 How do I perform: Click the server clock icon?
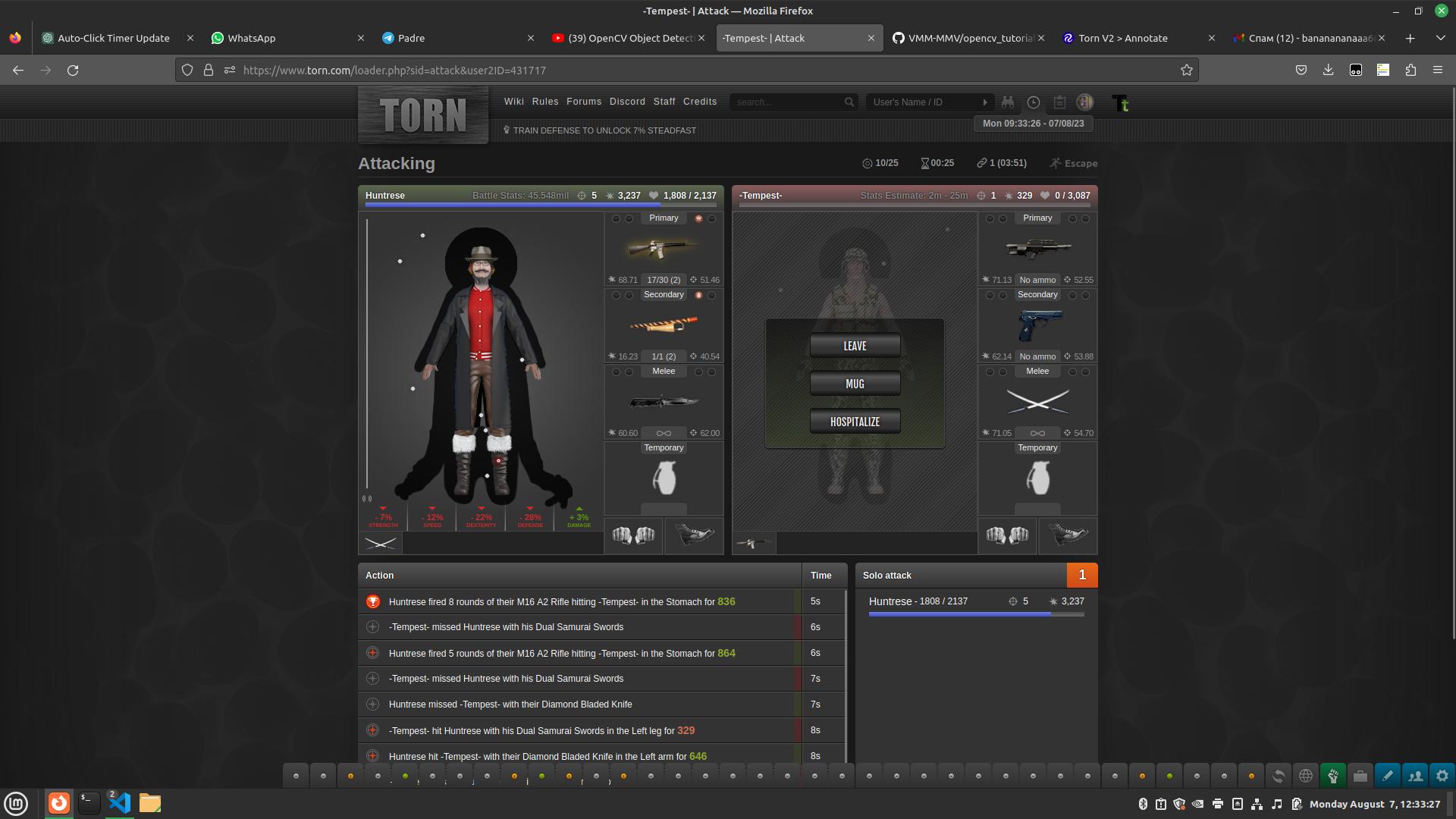pos(1033,102)
